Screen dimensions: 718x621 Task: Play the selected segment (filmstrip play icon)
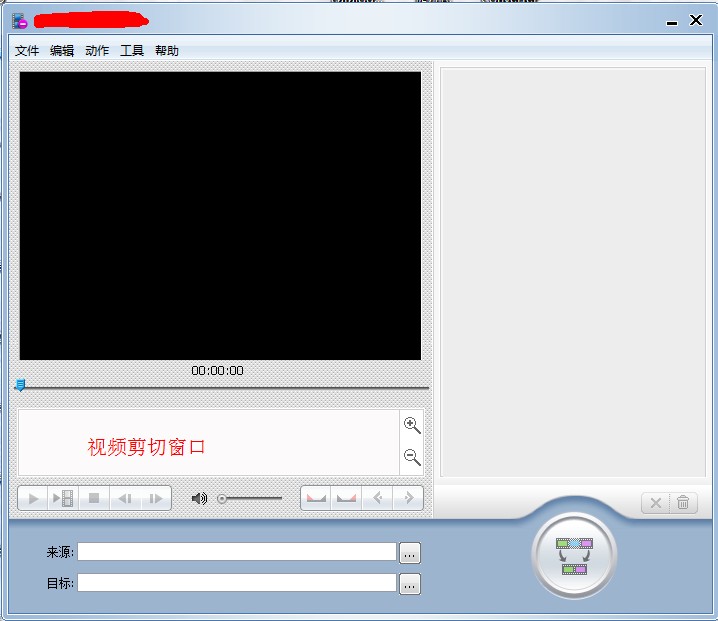click(63, 498)
